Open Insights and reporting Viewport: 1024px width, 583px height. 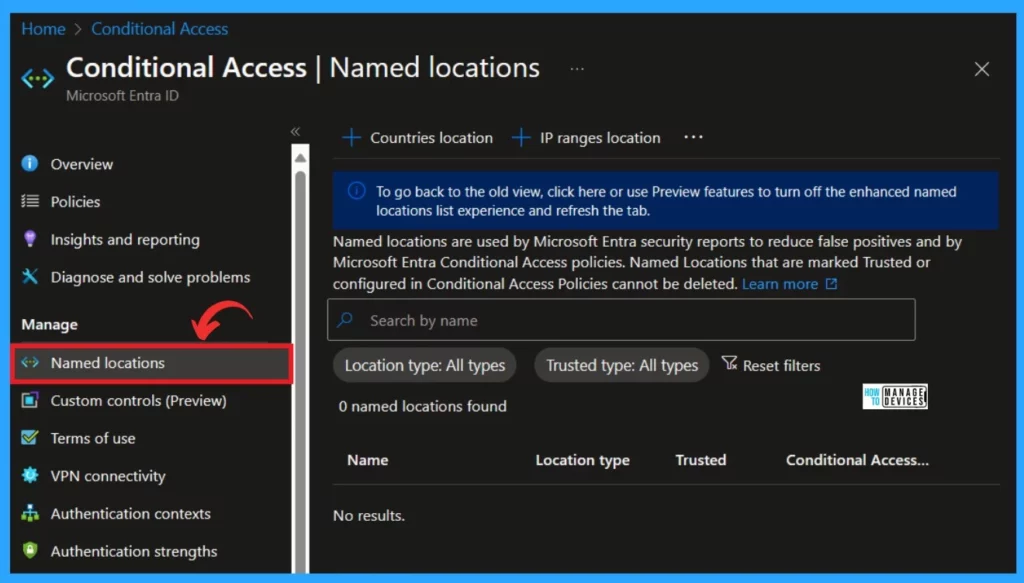[125, 240]
